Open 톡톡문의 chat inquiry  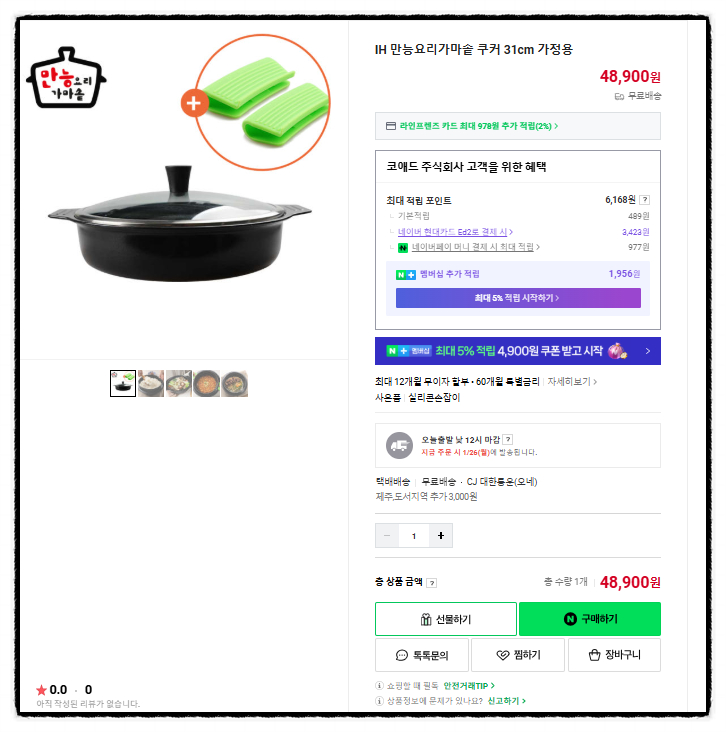422,655
